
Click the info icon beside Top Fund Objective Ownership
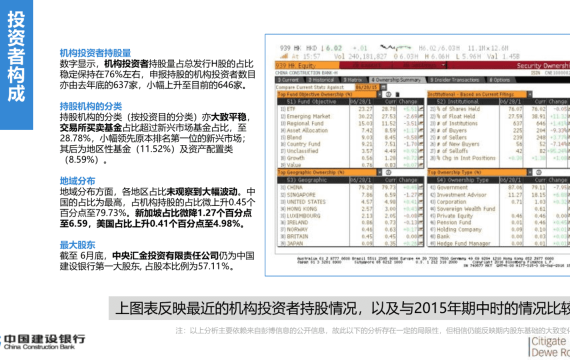click(388, 94)
